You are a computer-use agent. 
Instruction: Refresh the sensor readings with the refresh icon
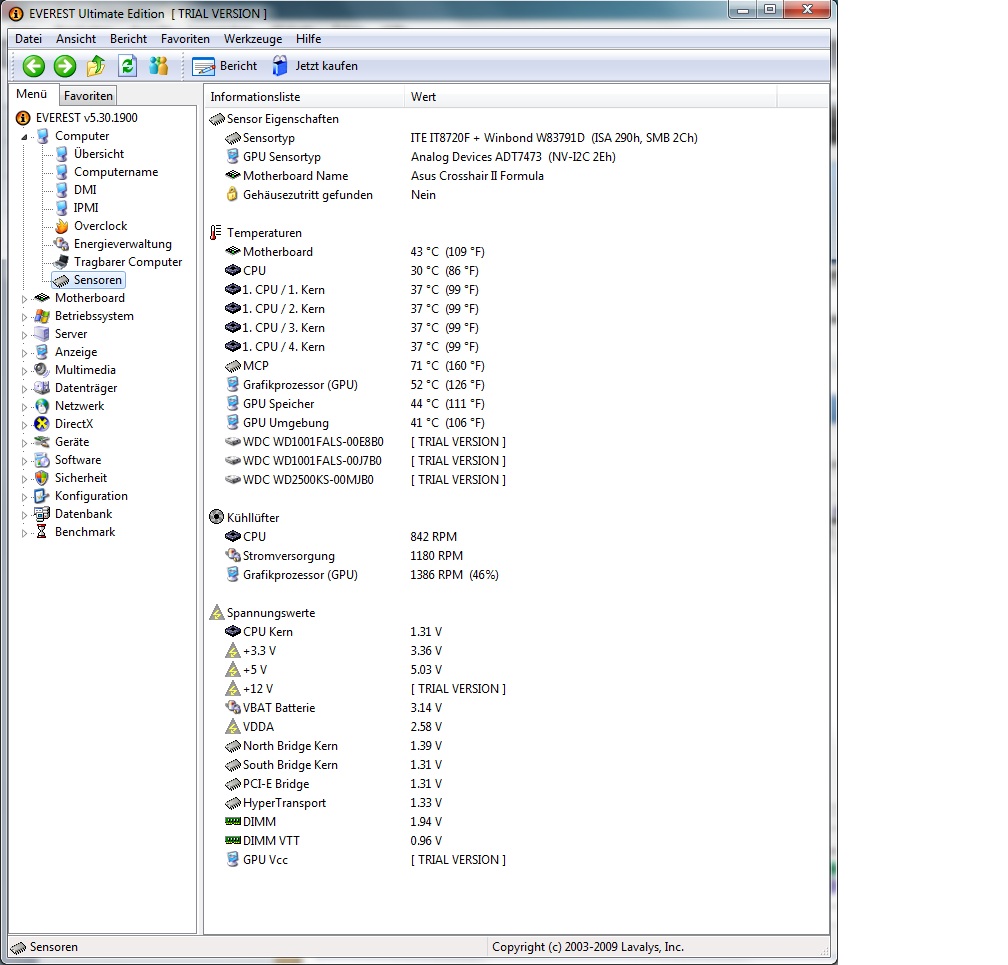127,66
